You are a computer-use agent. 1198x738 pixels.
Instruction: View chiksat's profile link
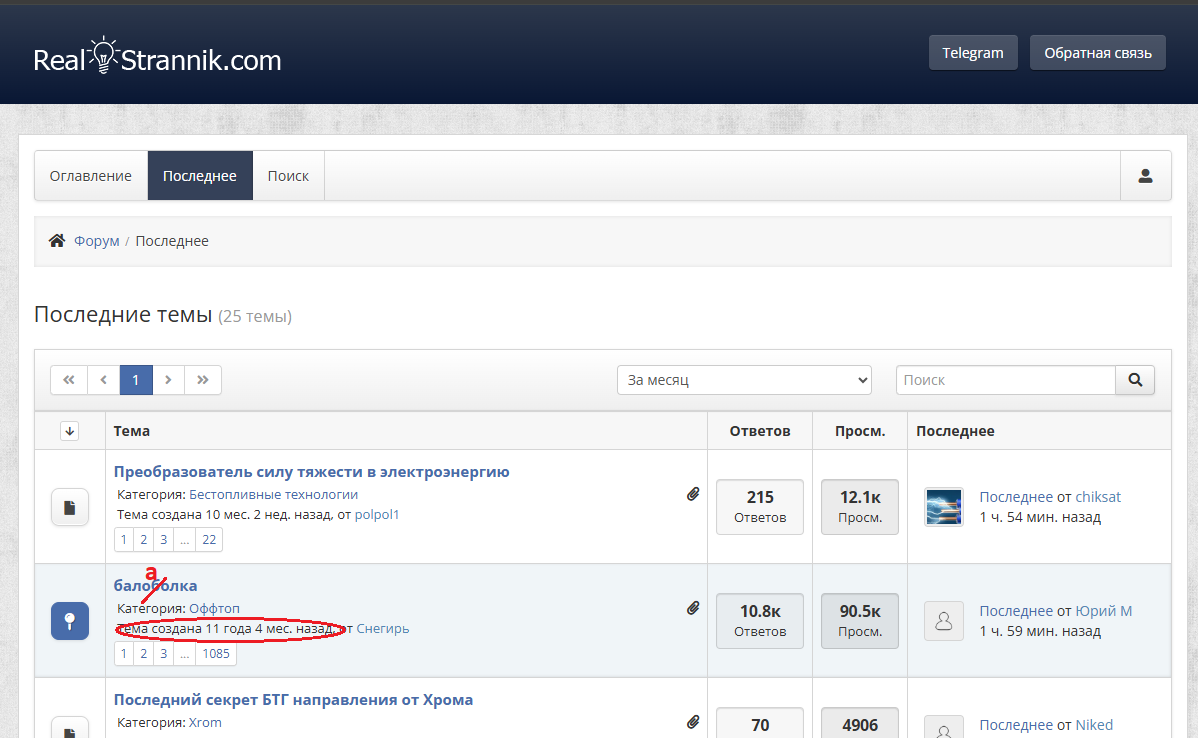(1098, 497)
